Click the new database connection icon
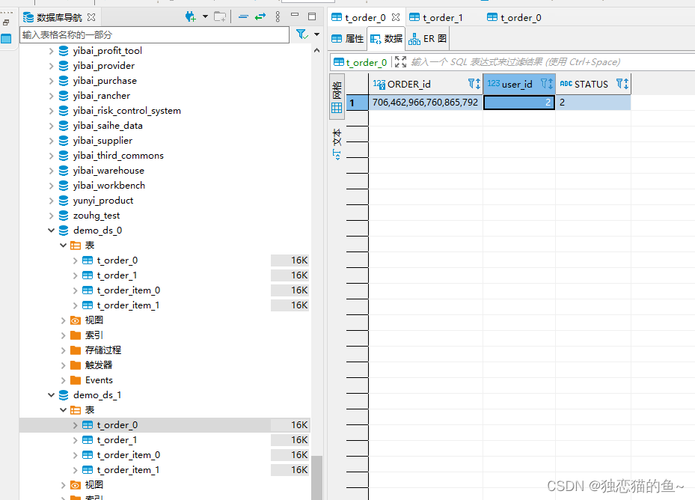The height and width of the screenshot is (500, 695). click(190, 17)
